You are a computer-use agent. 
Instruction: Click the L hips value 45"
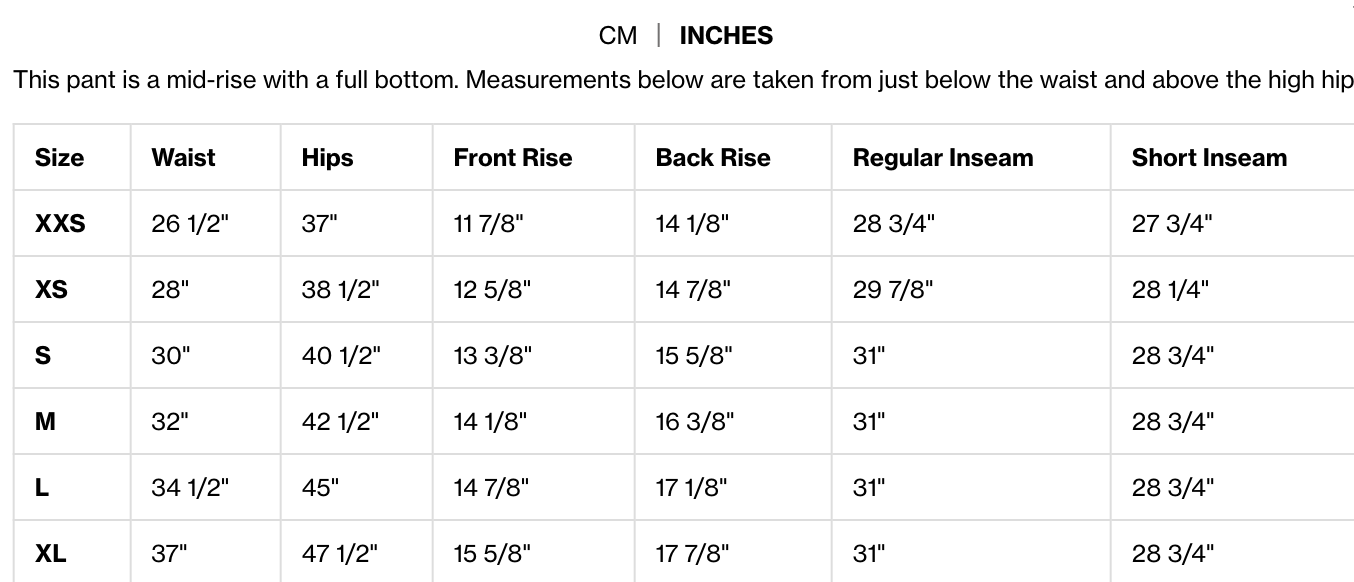point(320,488)
